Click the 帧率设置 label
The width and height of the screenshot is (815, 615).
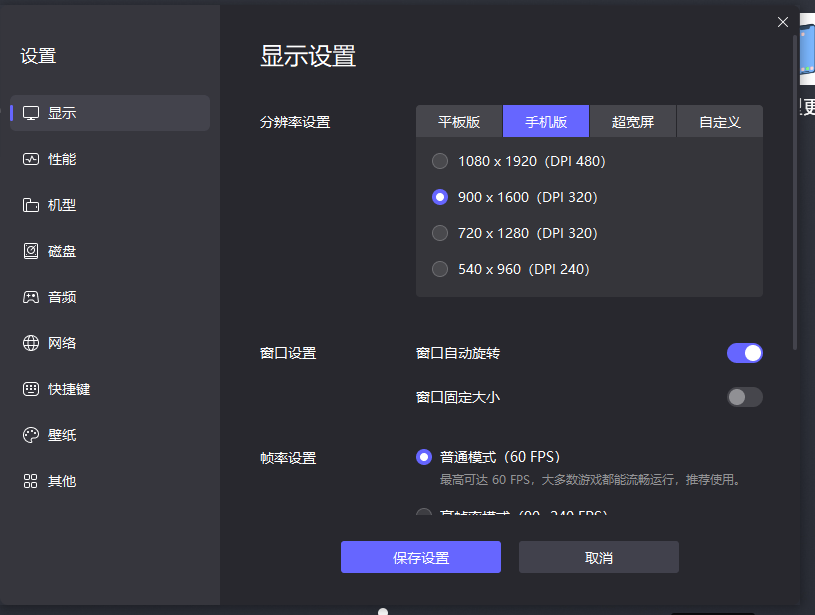point(288,458)
